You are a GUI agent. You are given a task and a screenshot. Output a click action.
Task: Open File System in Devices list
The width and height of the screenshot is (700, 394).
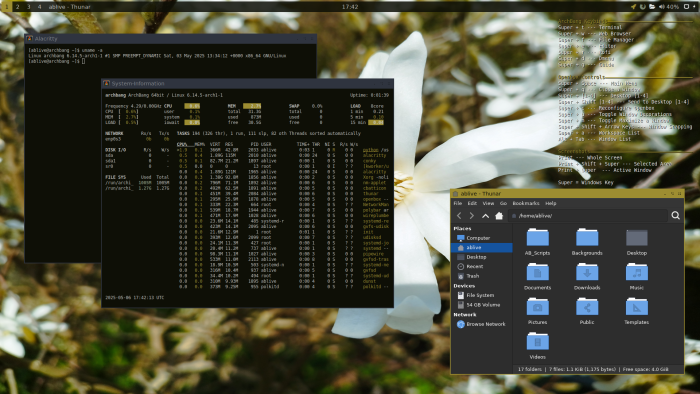click(482, 295)
